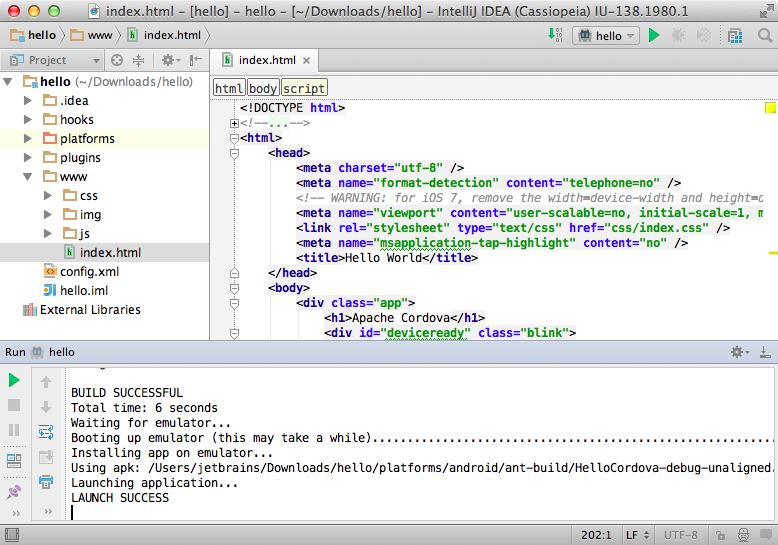The width and height of the screenshot is (778, 545).
Task: Click inside the Run console output
Action: coord(420,444)
